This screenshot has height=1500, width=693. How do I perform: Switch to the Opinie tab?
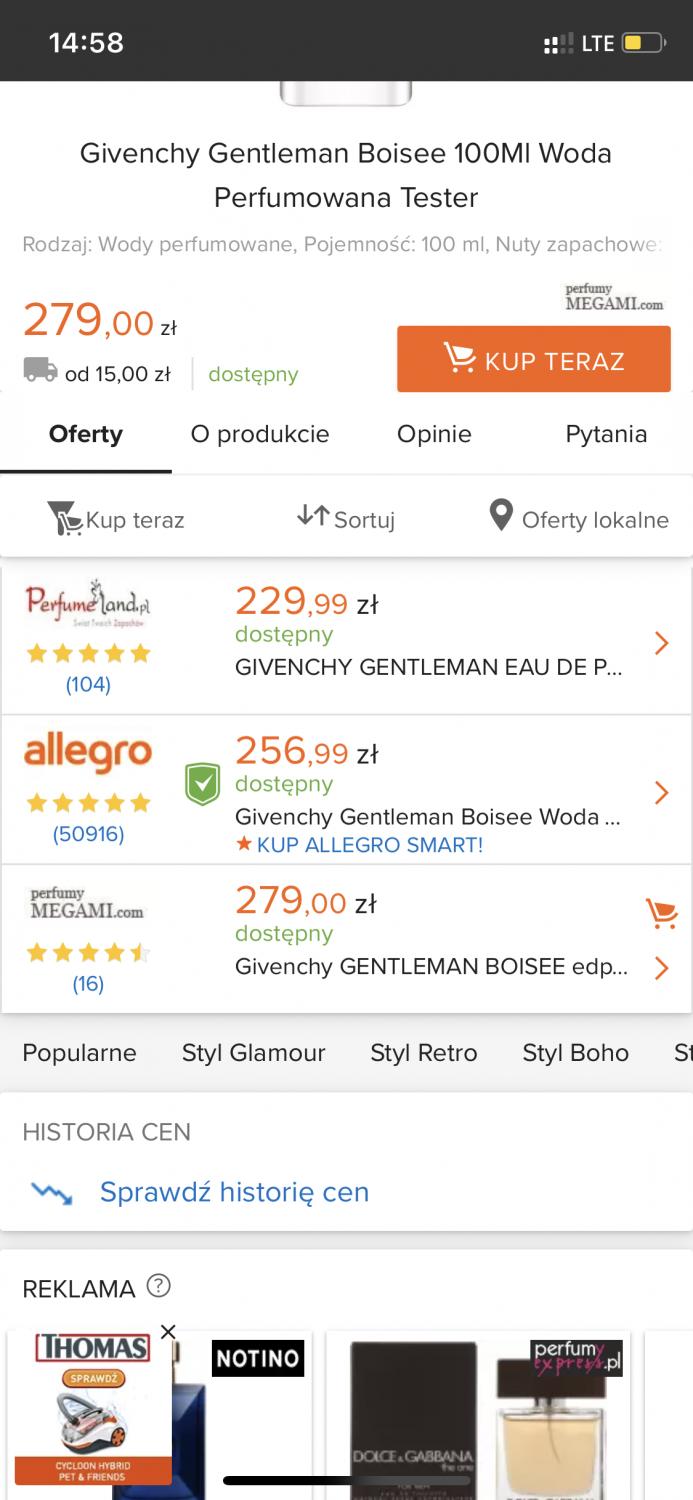pos(434,434)
